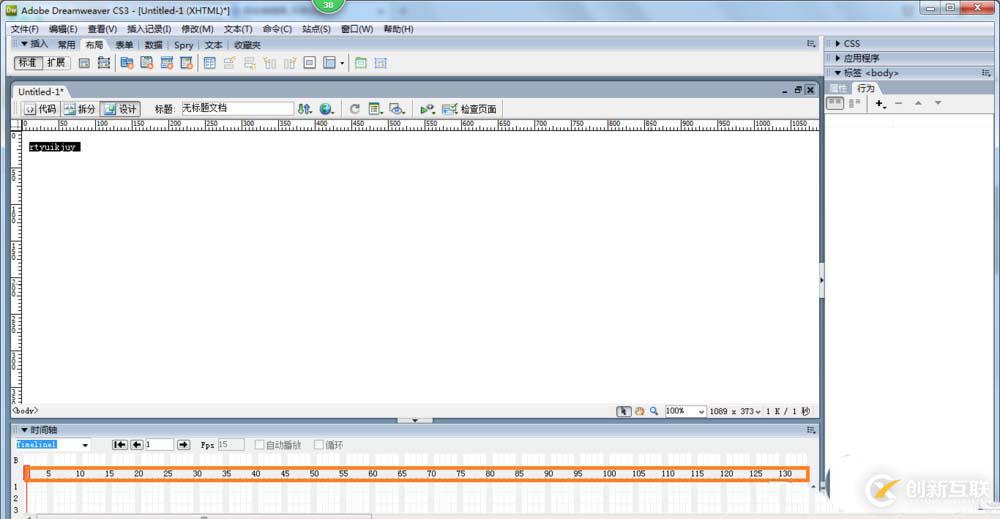Move behavior down with down arrow

[x=938, y=103]
